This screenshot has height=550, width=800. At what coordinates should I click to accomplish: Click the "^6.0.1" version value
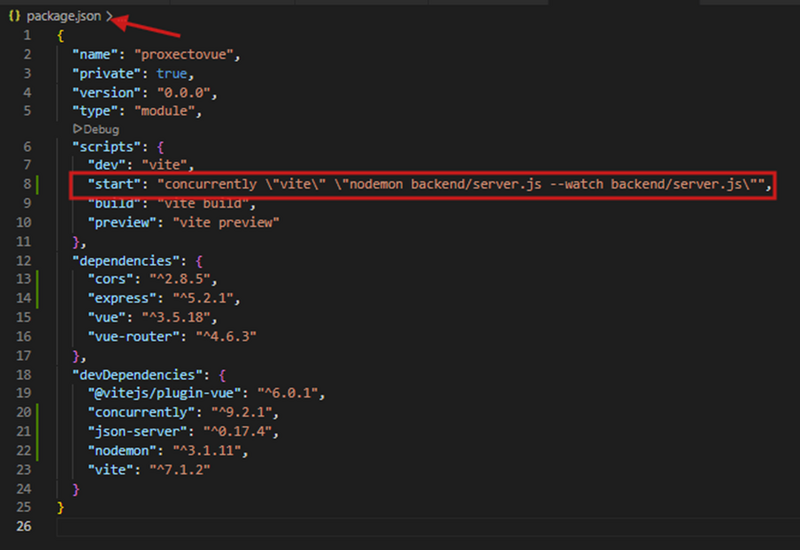pos(287,393)
